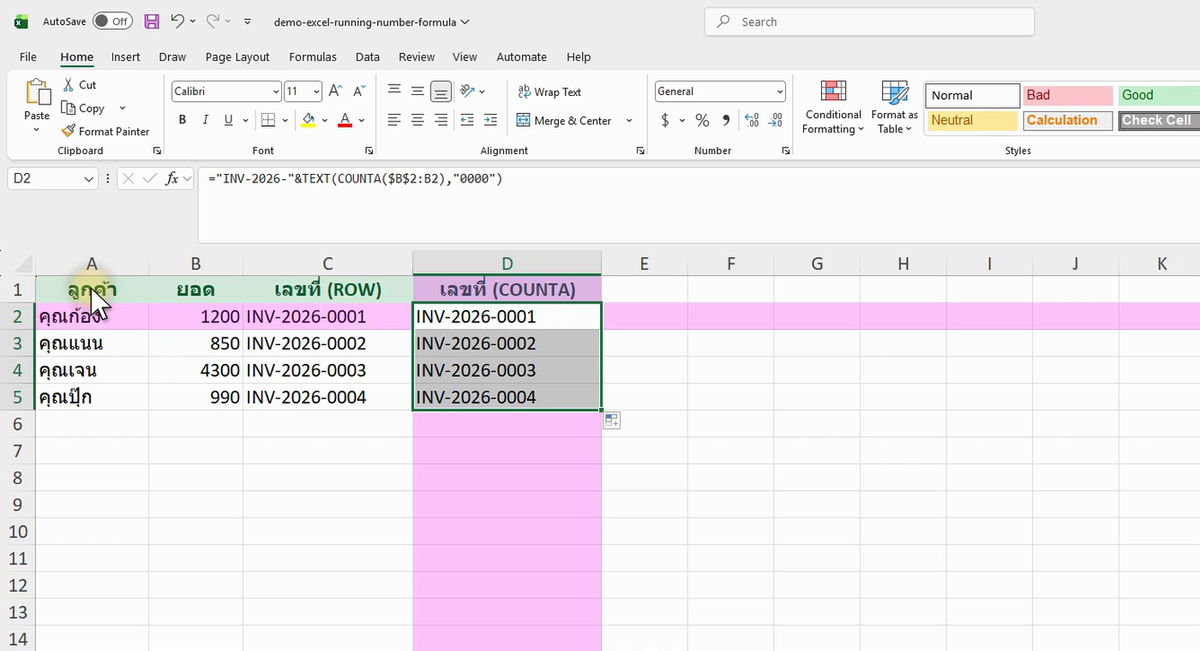
Task: Increase font size with larger A icon
Action: [x=336, y=91]
